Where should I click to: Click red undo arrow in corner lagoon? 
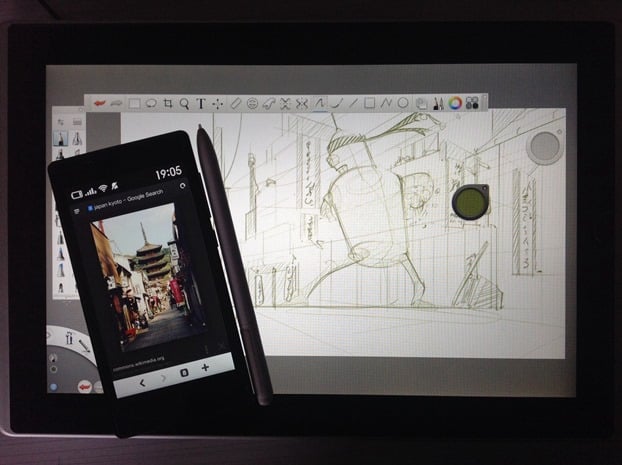pos(84,386)
